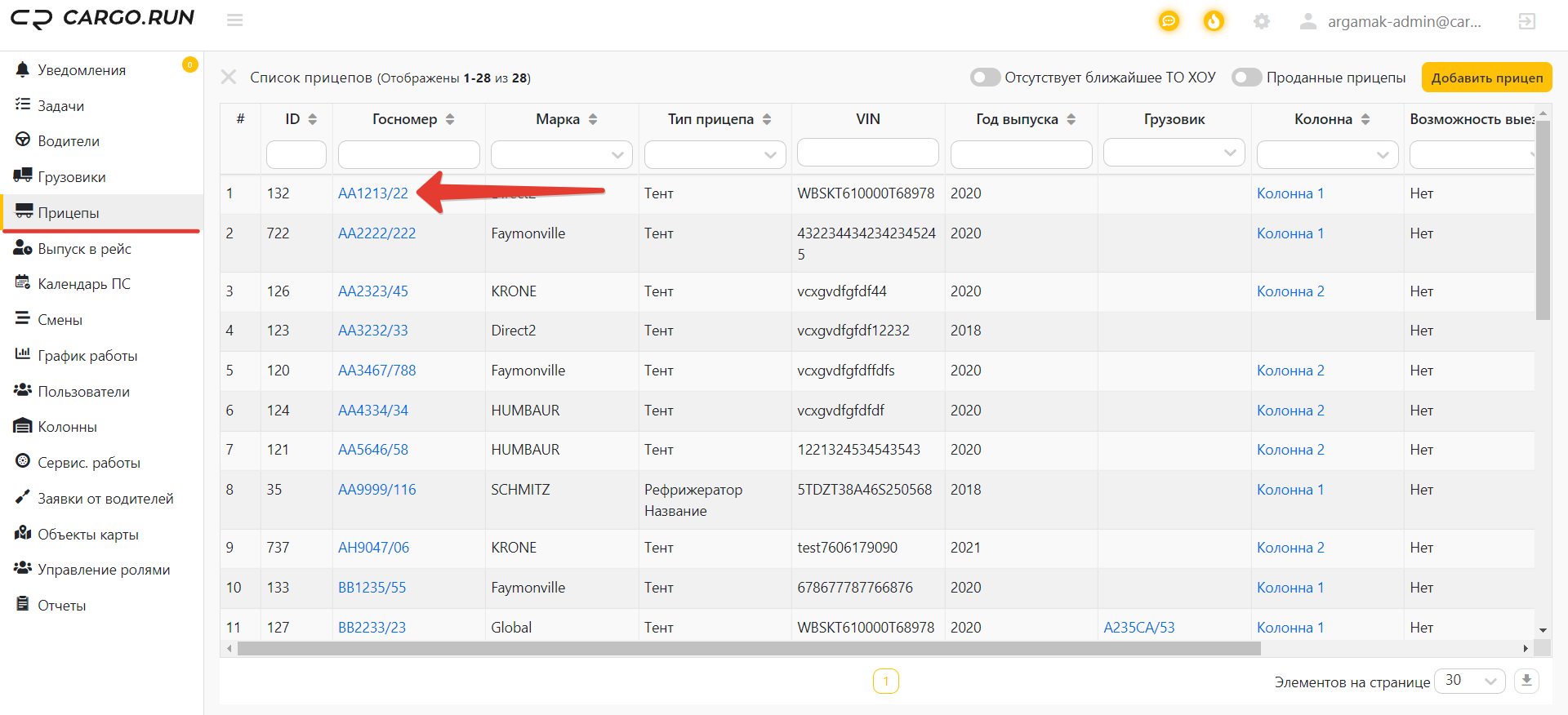Click the hamburger menu icon beside the logo
This screenshot has height=715, width=1568.
point(235,20)
